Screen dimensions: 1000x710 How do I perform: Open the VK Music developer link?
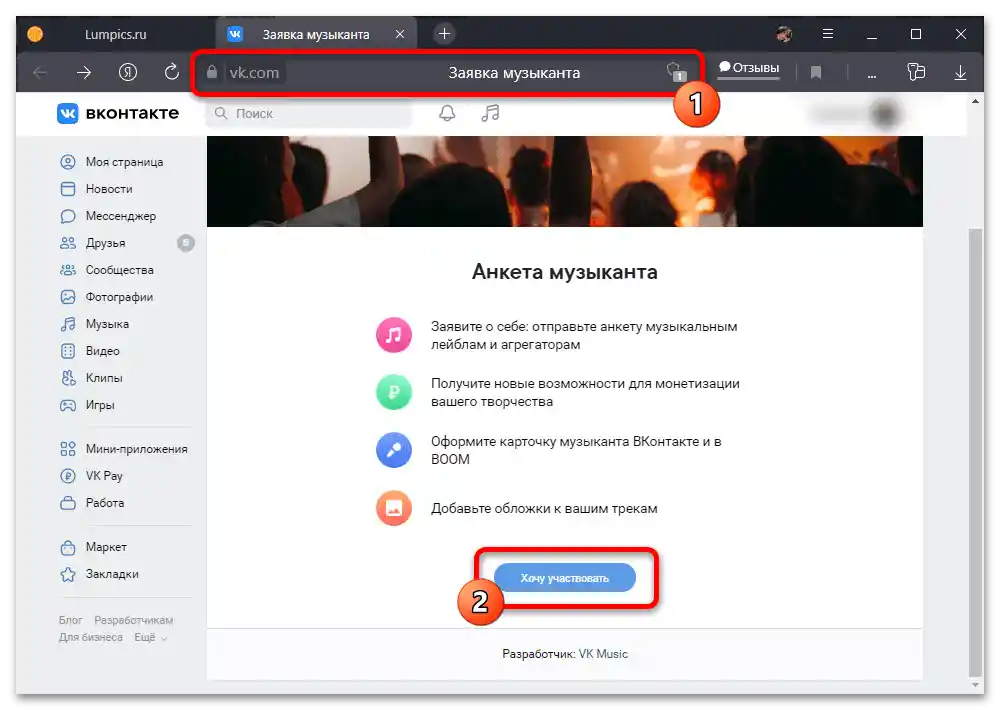[603, 654]
